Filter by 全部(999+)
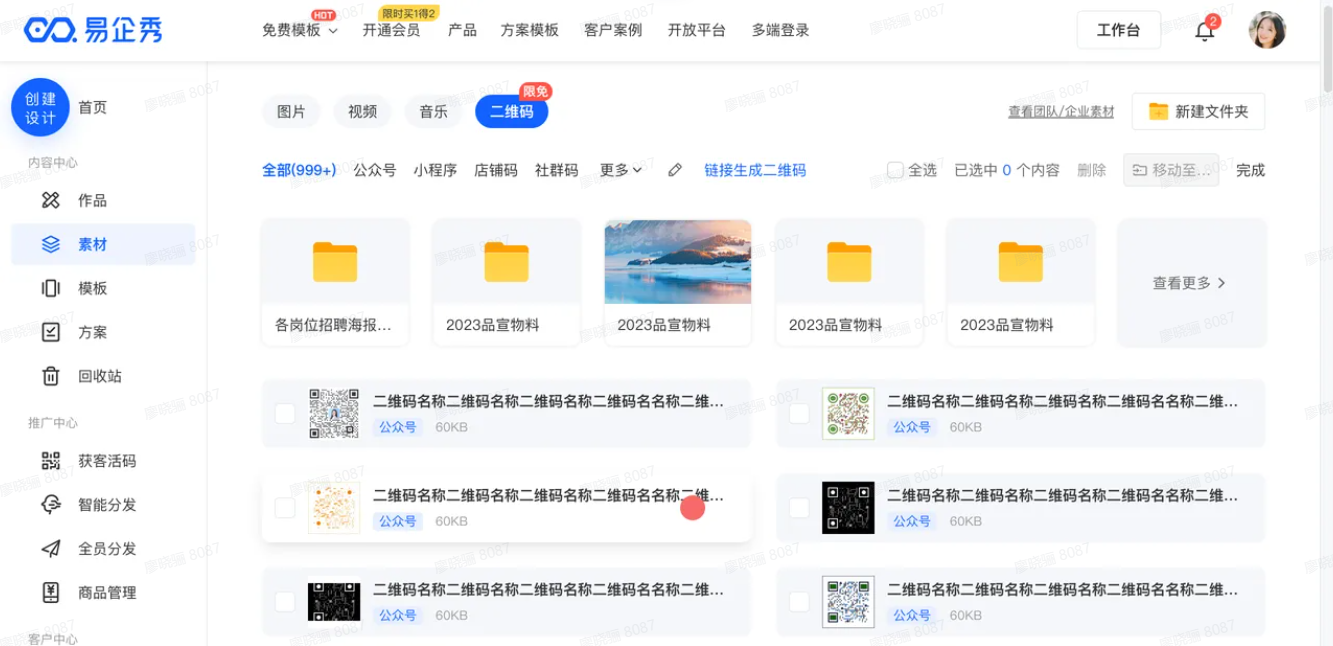 click(299, 170)
